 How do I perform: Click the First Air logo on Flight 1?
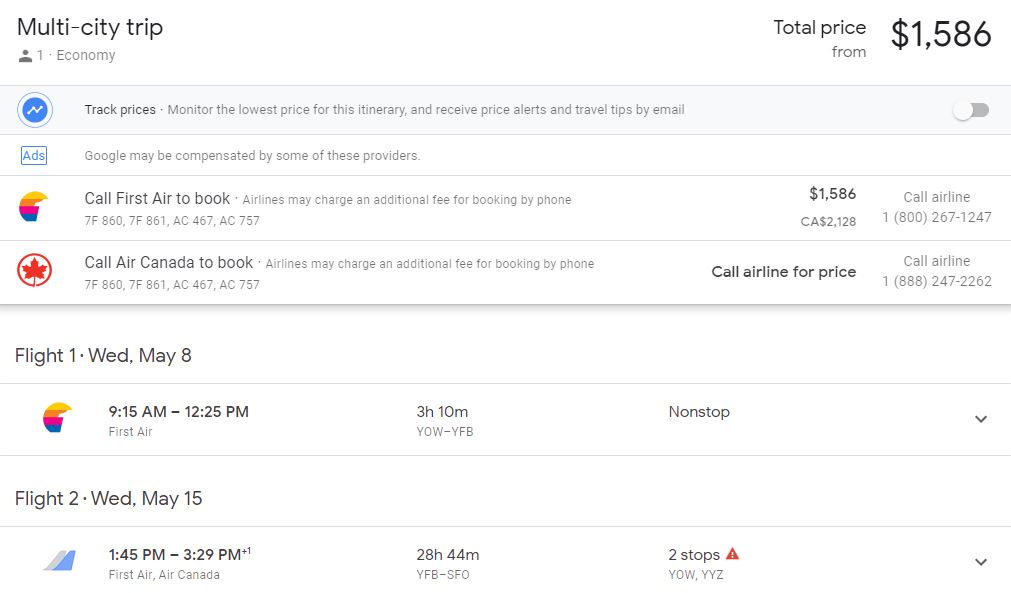(x=58, y=418)
